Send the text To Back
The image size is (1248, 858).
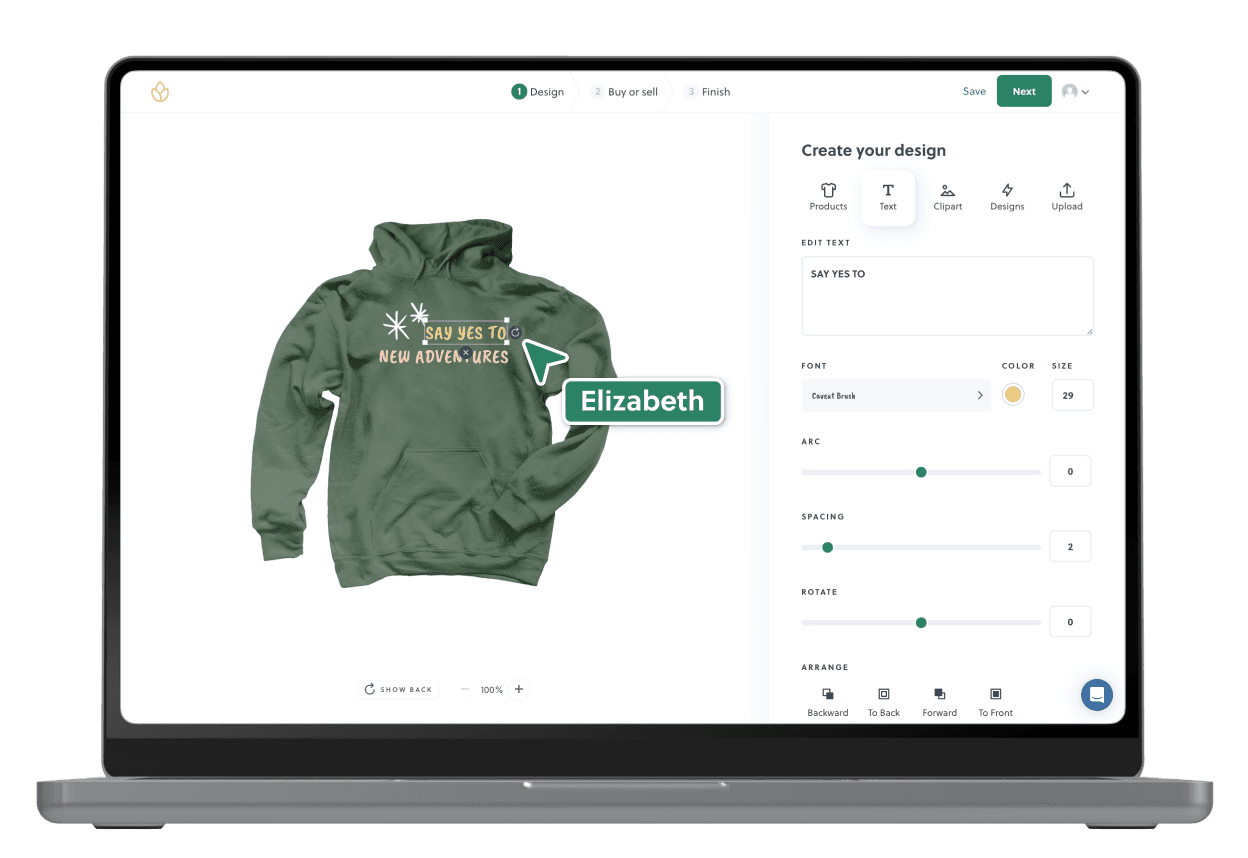click(x=884, y=700)
